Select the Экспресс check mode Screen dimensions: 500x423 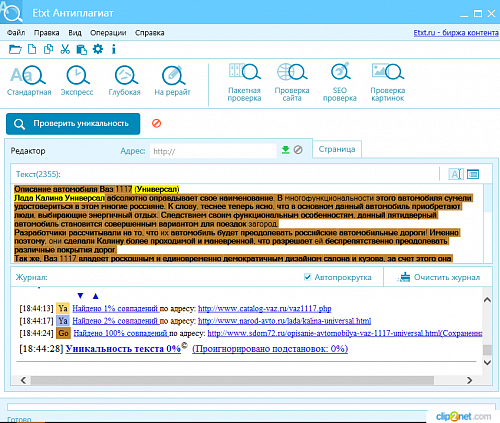click(77, 81)
